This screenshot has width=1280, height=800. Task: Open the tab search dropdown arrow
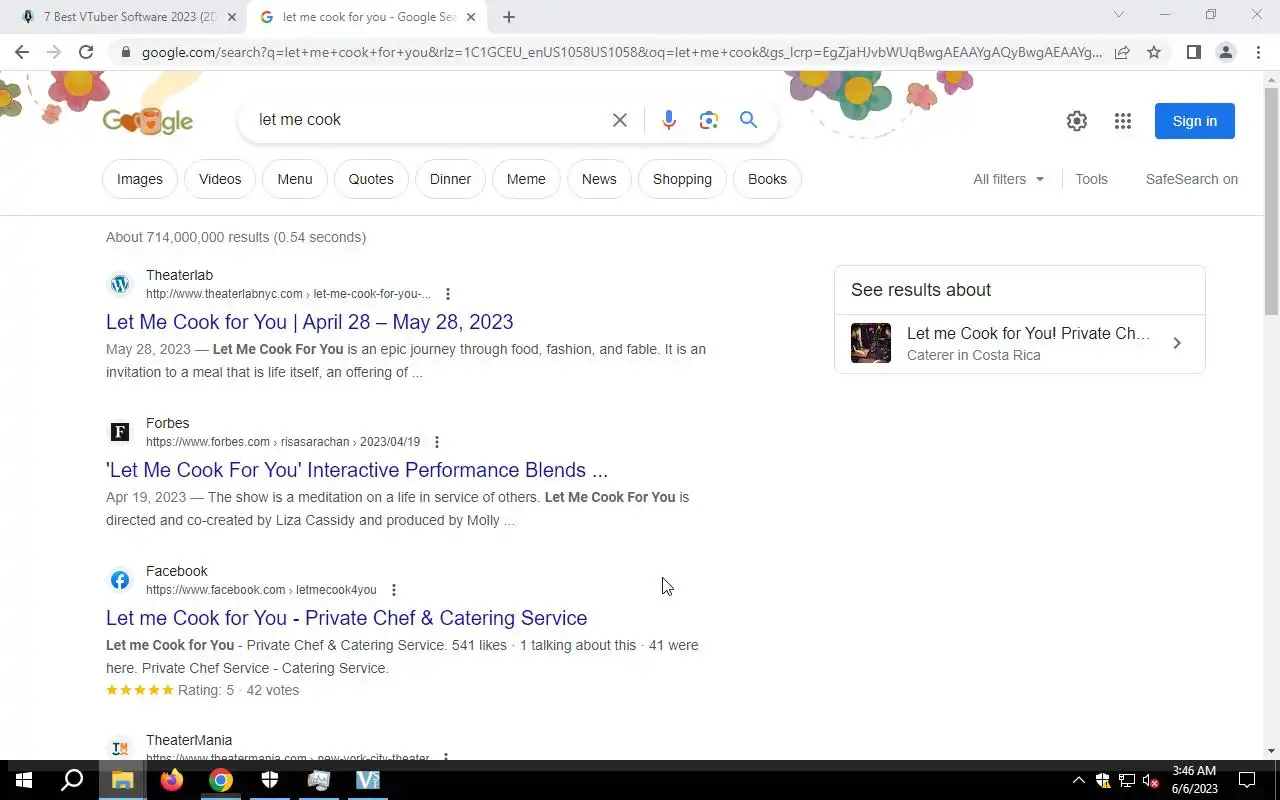1119,15
